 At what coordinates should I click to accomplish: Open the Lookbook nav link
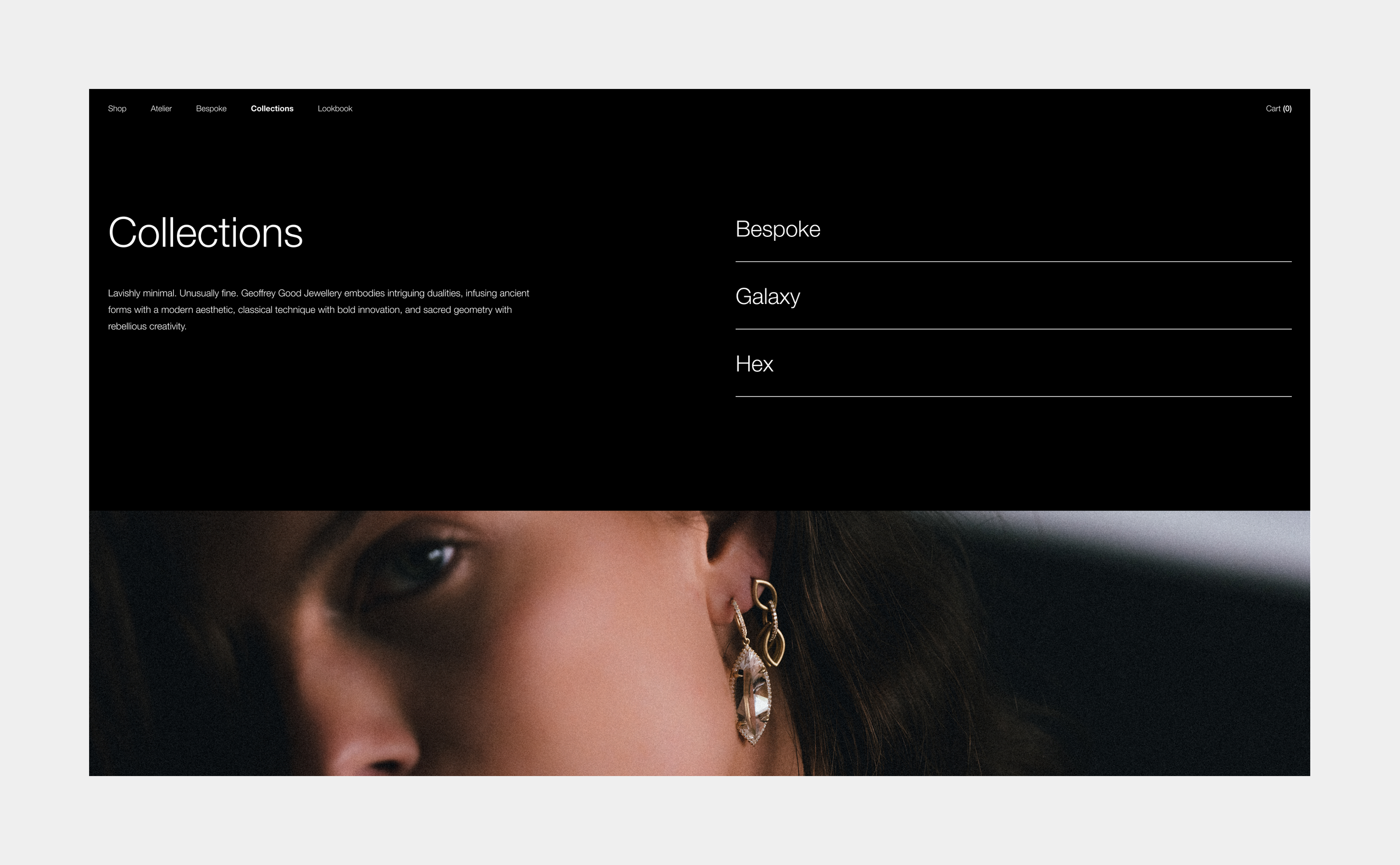(x=335, y=109)
